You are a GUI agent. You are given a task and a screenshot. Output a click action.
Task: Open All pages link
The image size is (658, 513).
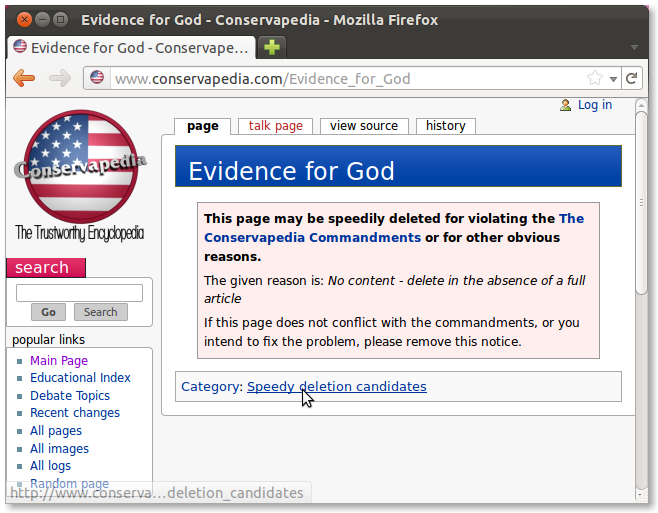pos(56,431)
